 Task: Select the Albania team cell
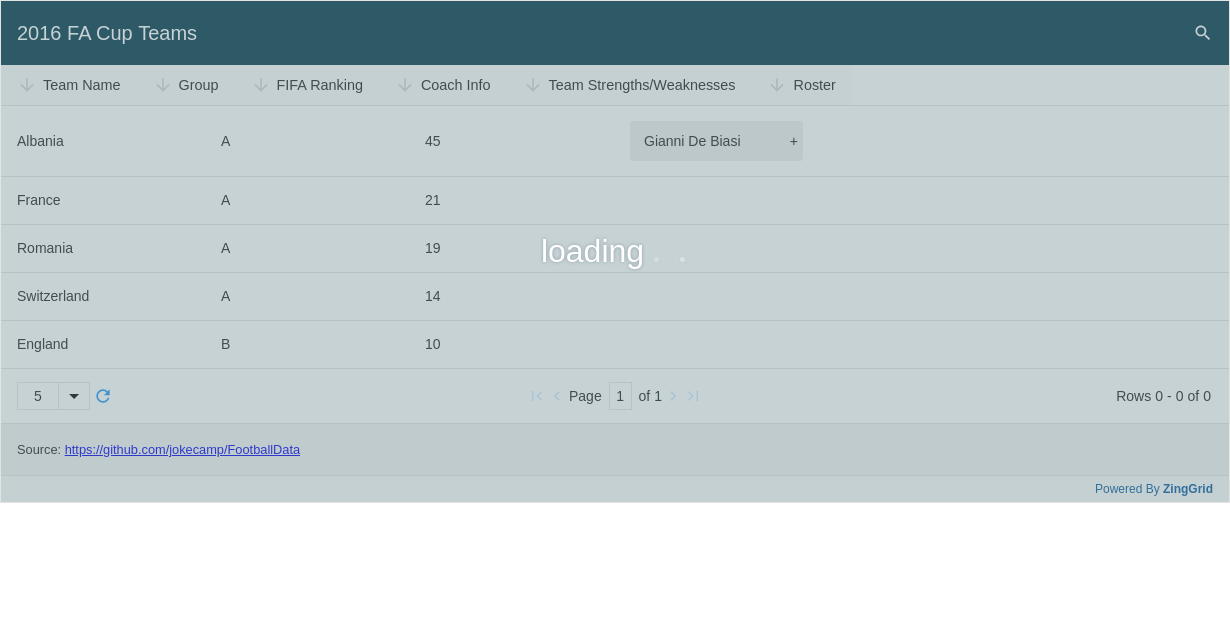click(103, 141)
